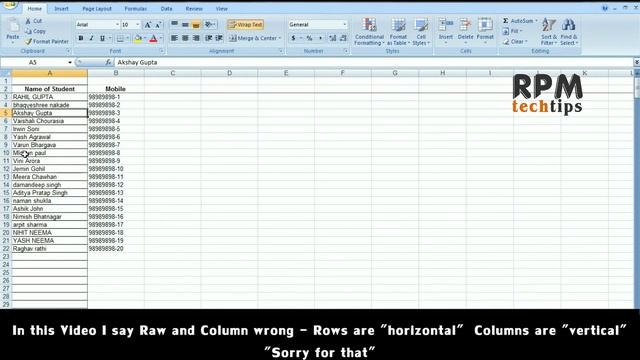The width and height of the screenshot is (640, 360).
Task: Click the Center text alignment icon
Action: click(x=185, y=38)
